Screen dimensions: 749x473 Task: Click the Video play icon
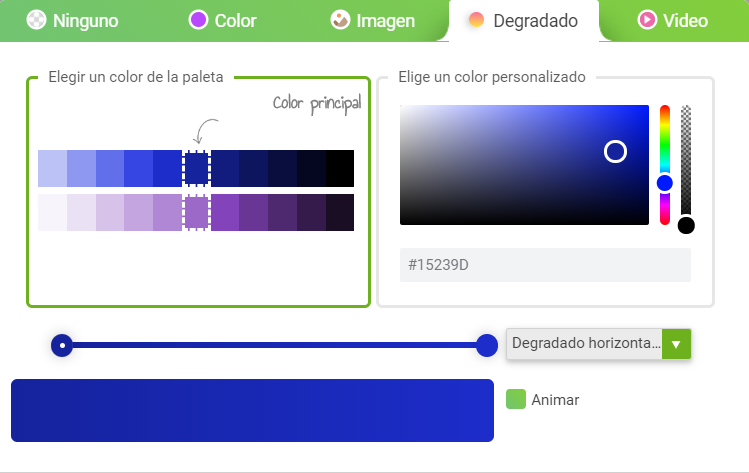click(x=647, y=20)
